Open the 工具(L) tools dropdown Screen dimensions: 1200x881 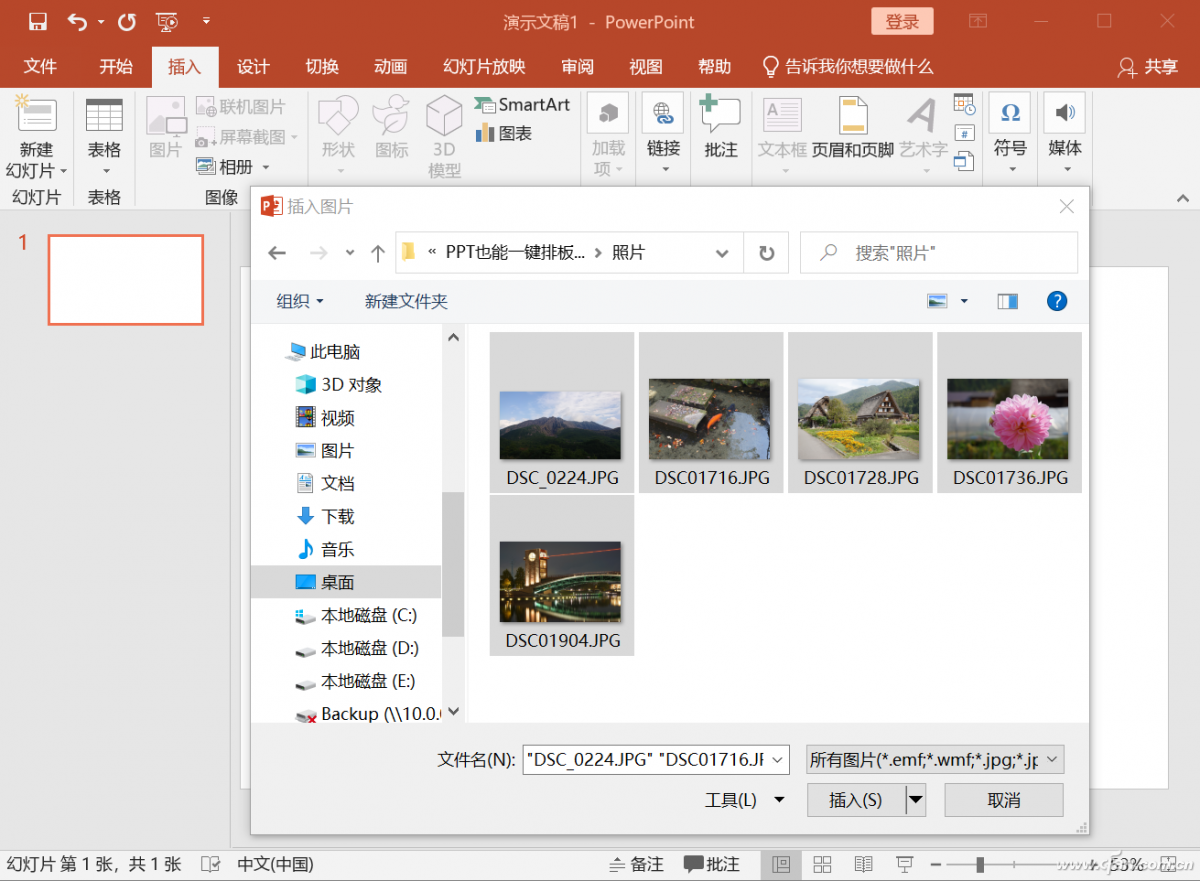(744, 800)
